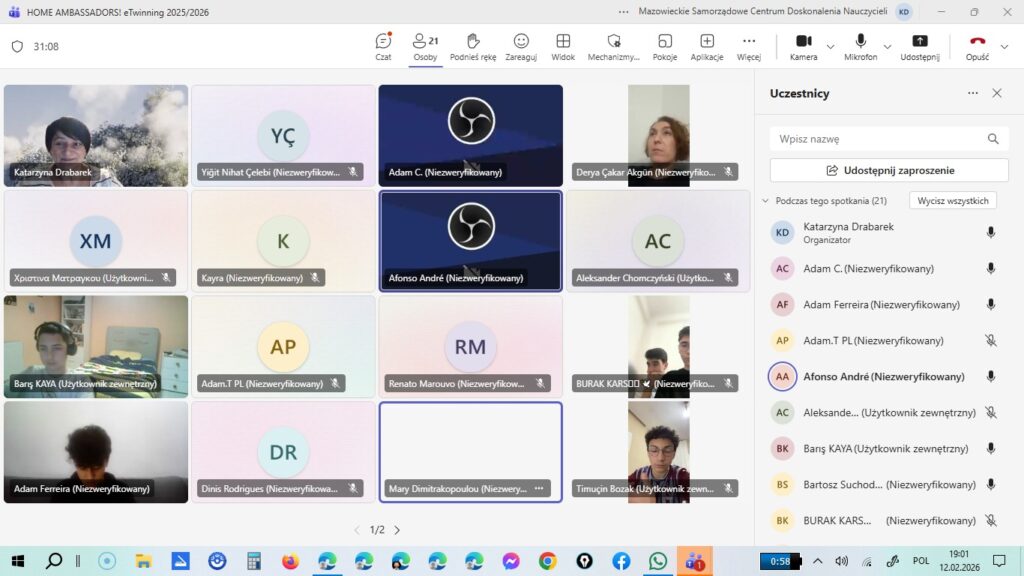1024x576 pixels.
Task: Toggle Afonso André microphone in list
Action: 991,376
